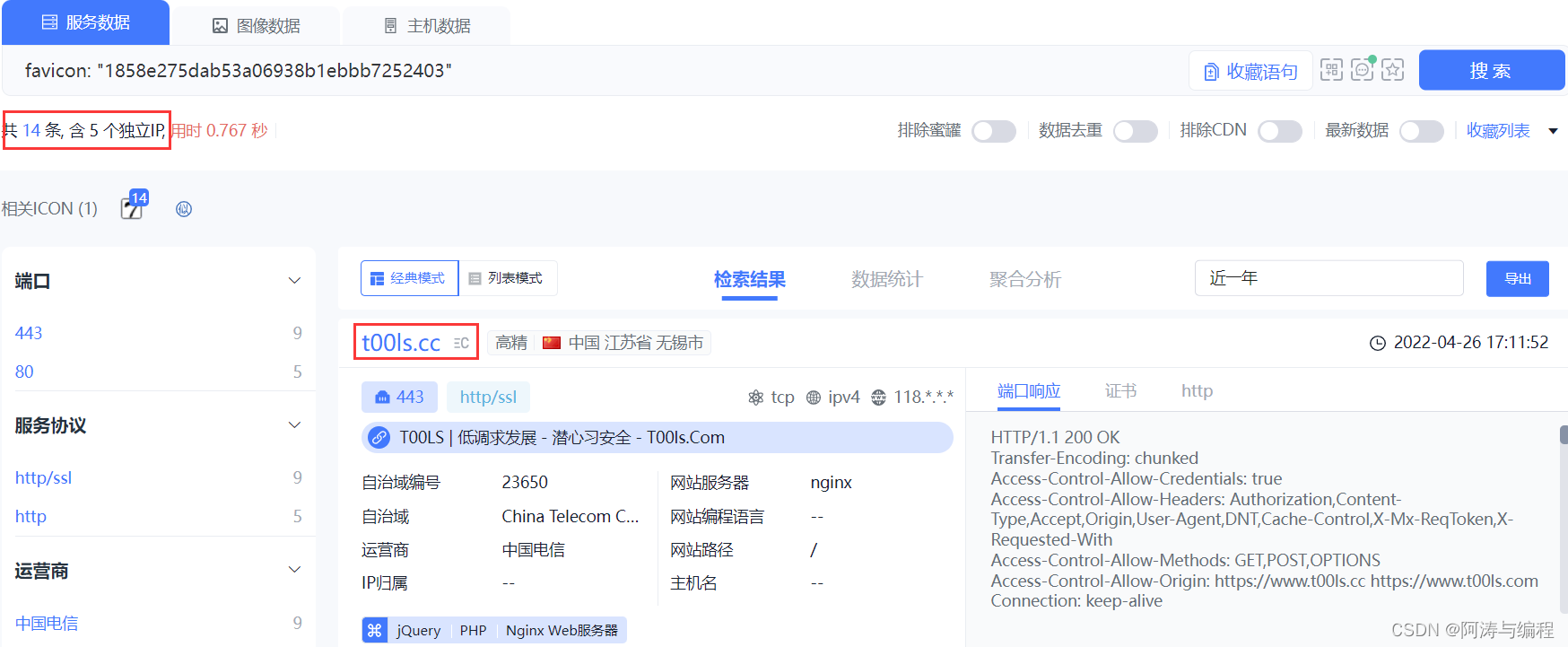Switch to the 端口响应 tab
The width and height of the screenshot is (1568, 647).
(1029, 391)
